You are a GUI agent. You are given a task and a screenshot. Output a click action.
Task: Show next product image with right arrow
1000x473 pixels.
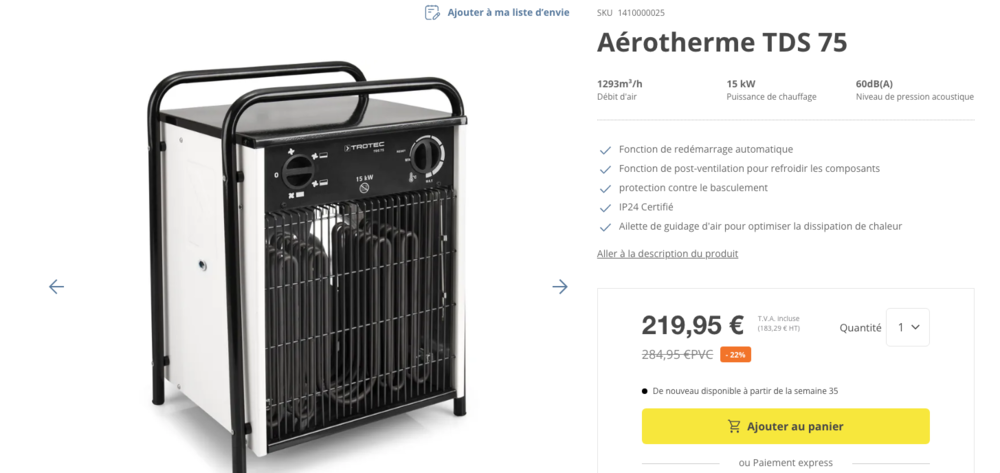560,287
